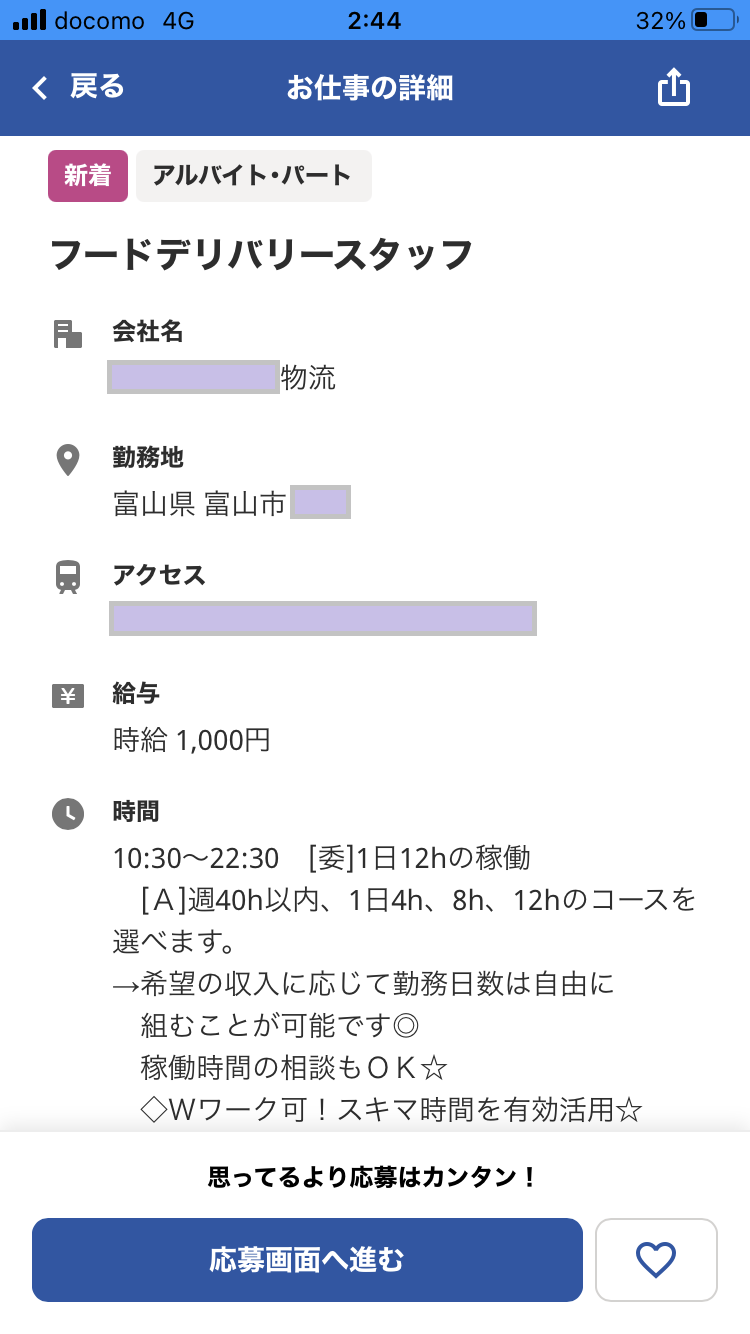
Task: Tap the 新着 badge
Action: [88, 176]
